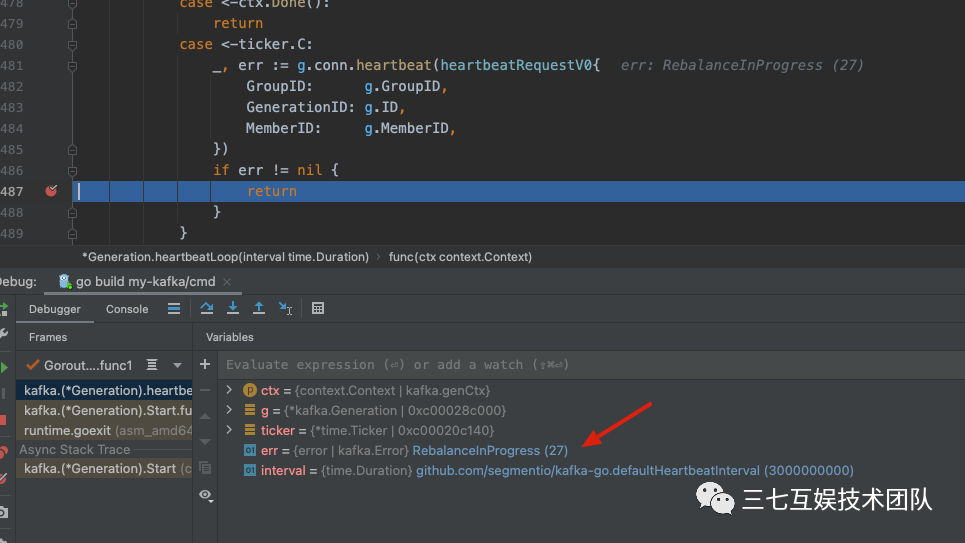
Task: Open the watches view eye options
Action: pos(206,495)
